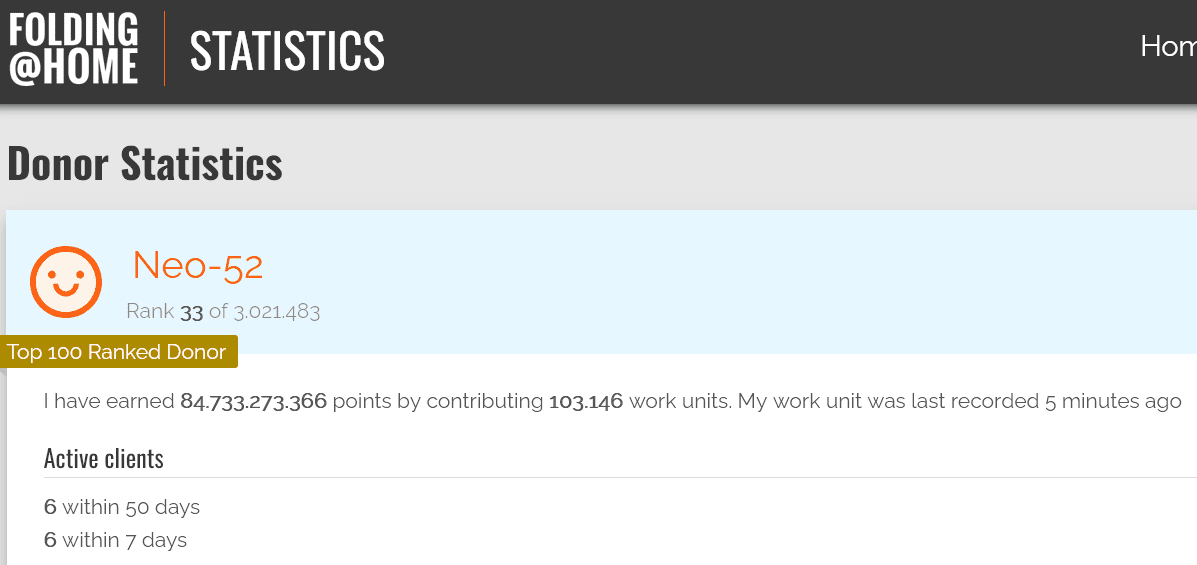Click the '6 within 50 days' line
Image resolution: width=1197 pixels, height=565 pixels.
122,507
